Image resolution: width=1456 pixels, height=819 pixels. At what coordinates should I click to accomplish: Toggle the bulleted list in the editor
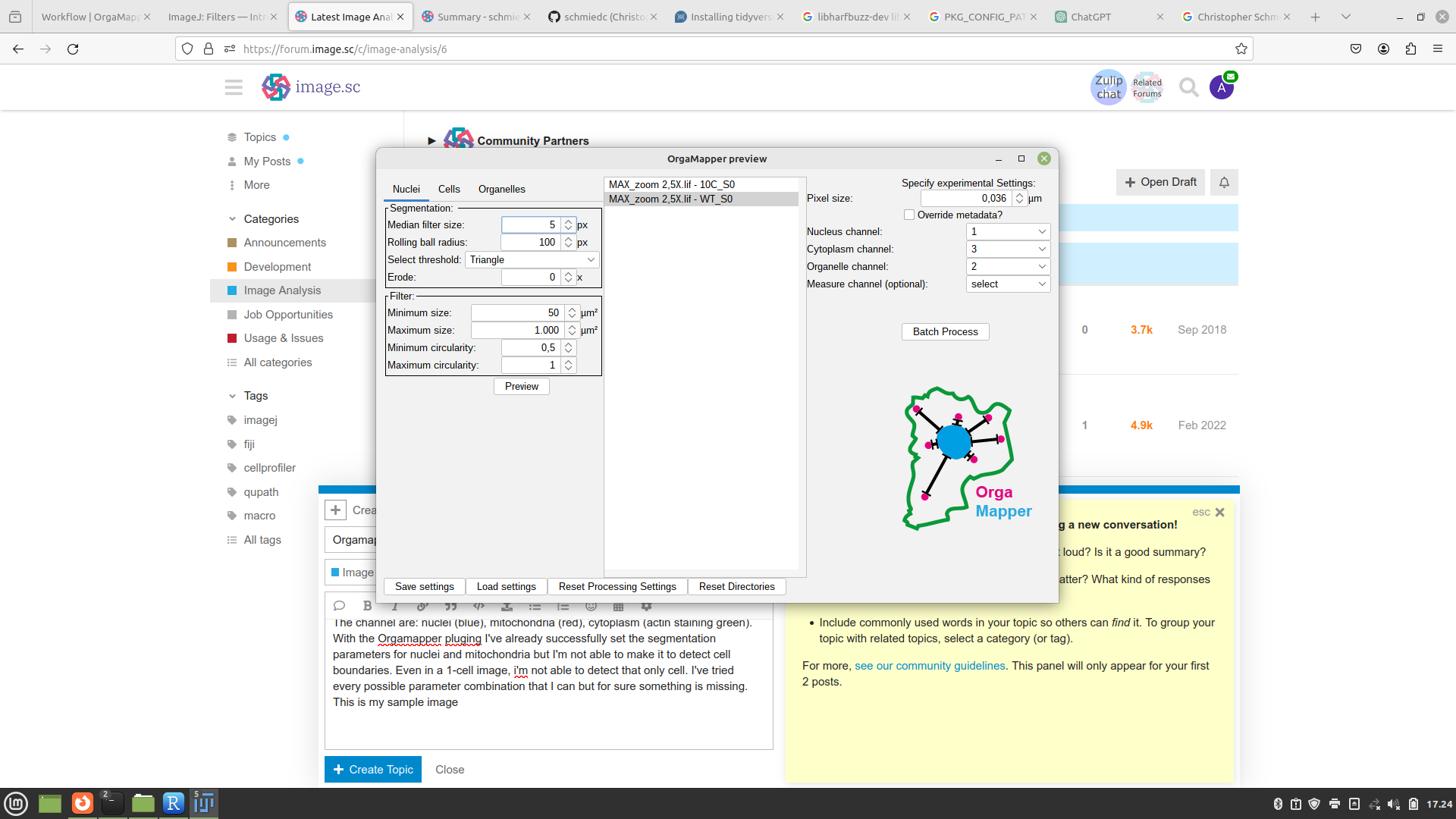[x=535, y=606]
